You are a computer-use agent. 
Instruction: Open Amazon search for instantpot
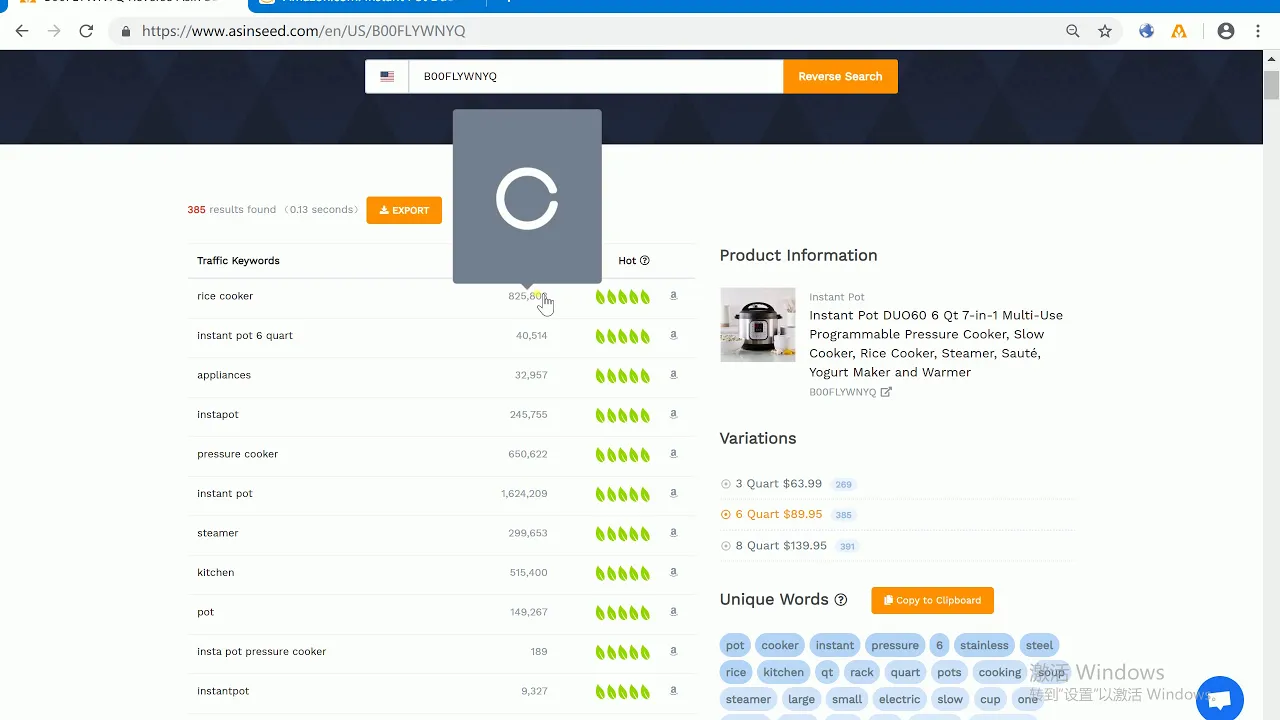(x=673, y=691)
